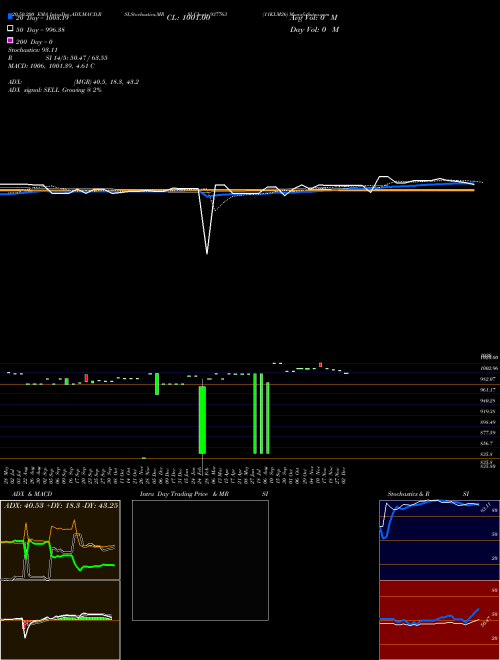Click the 'Avg Vol: 0 M' label
The width and height of the screenshot is (500, 660).
click(314, 18)
